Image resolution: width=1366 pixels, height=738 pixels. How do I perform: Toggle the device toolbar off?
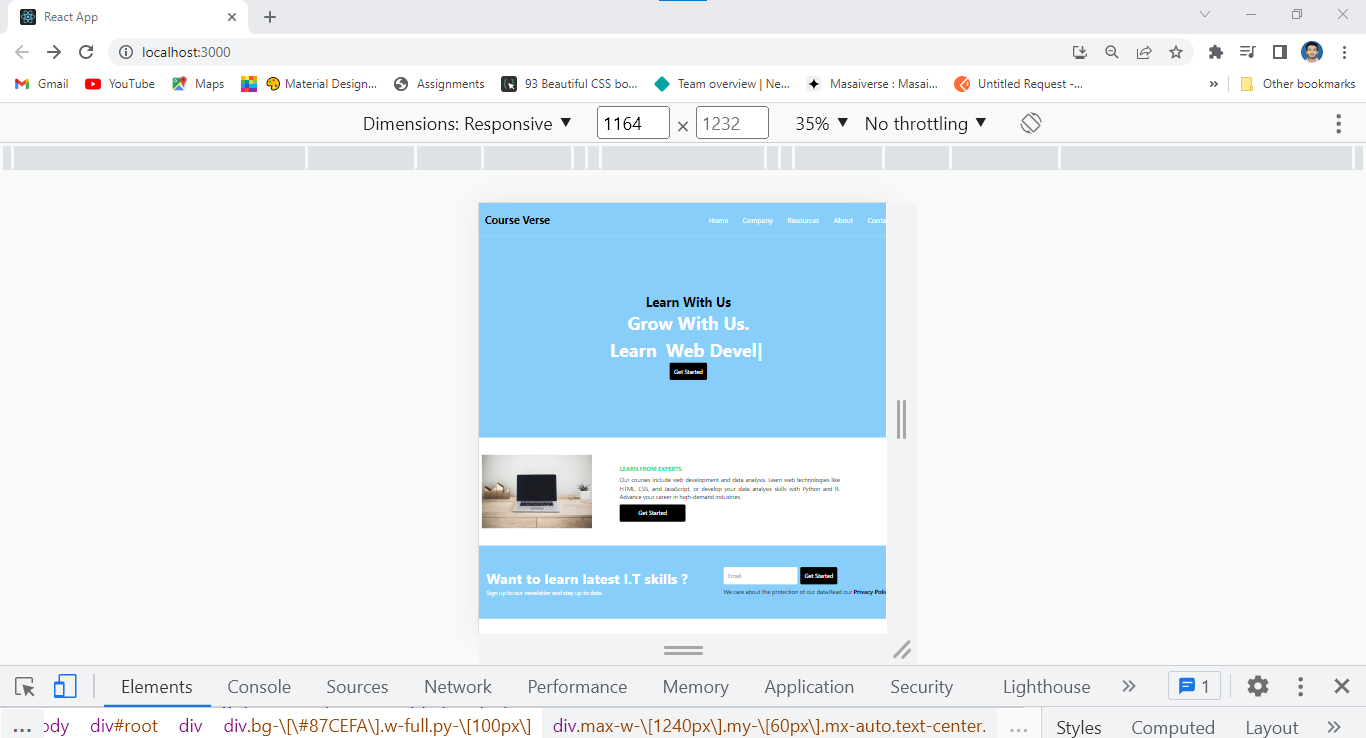[65, 686]
